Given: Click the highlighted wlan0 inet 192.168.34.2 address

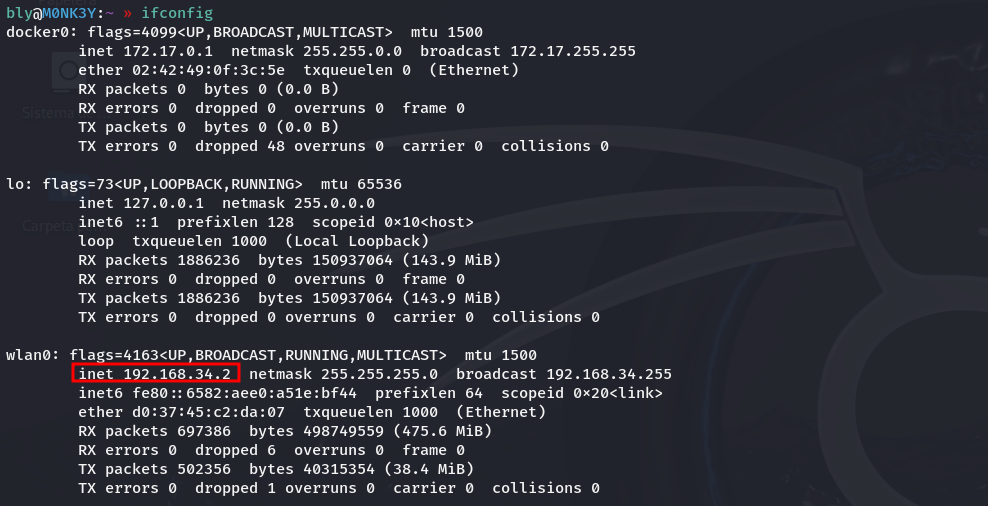Looking at the screenshot, I should click(x=156, y=374).
